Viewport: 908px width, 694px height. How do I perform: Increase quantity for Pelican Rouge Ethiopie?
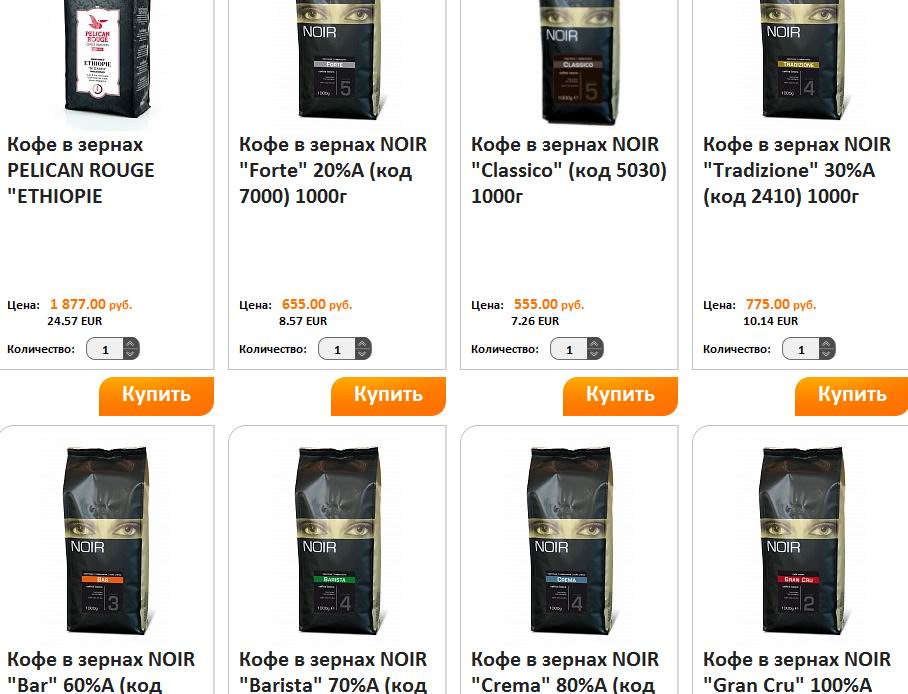click(x=131, y=344)
